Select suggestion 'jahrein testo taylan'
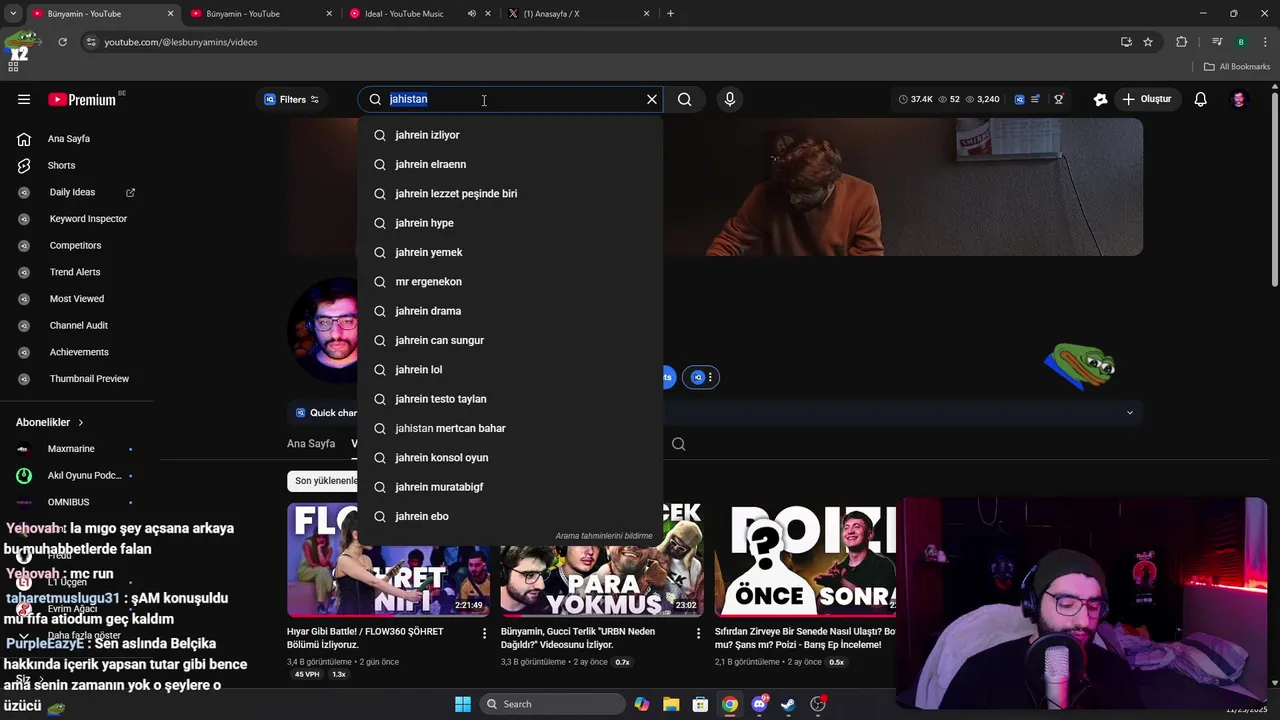 [x=510, y=399]
